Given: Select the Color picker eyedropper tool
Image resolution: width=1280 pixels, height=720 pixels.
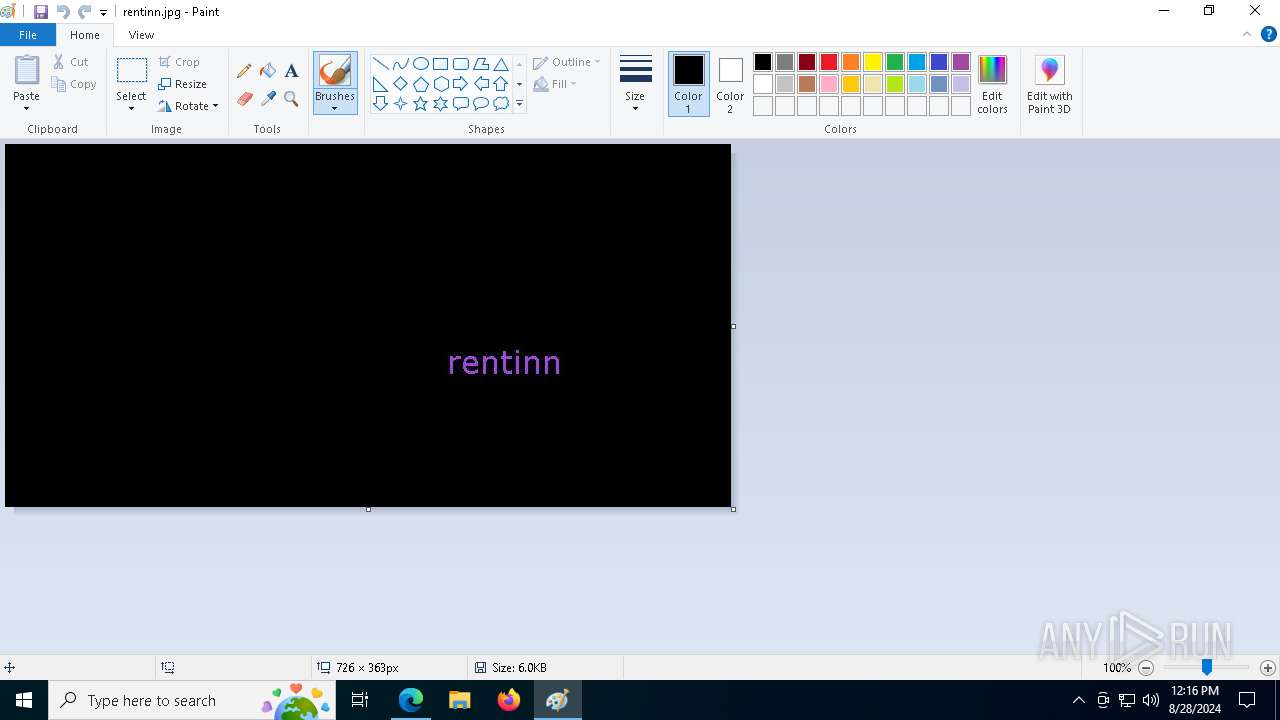Looking at the screenshot, I should 268,99.
